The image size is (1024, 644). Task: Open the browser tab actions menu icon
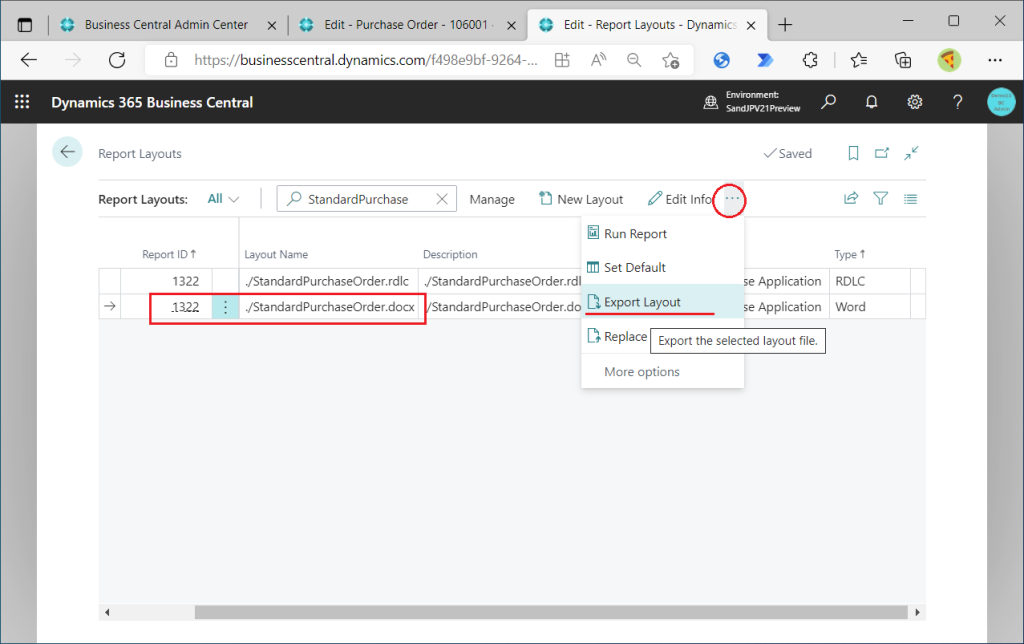pyautogui.click(x=25, y=25)
